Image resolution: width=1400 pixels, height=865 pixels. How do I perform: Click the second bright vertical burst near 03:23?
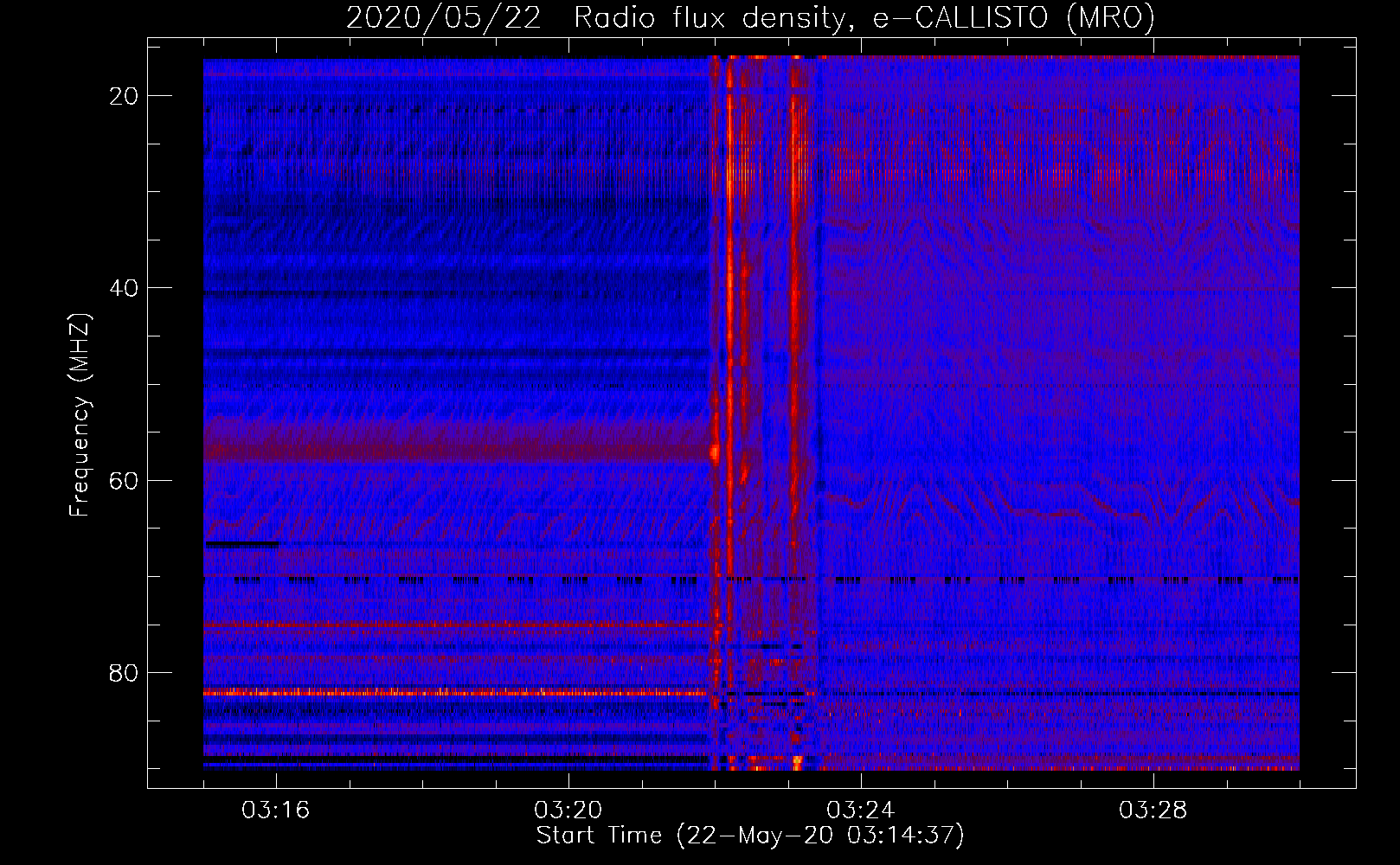point(796,346)
